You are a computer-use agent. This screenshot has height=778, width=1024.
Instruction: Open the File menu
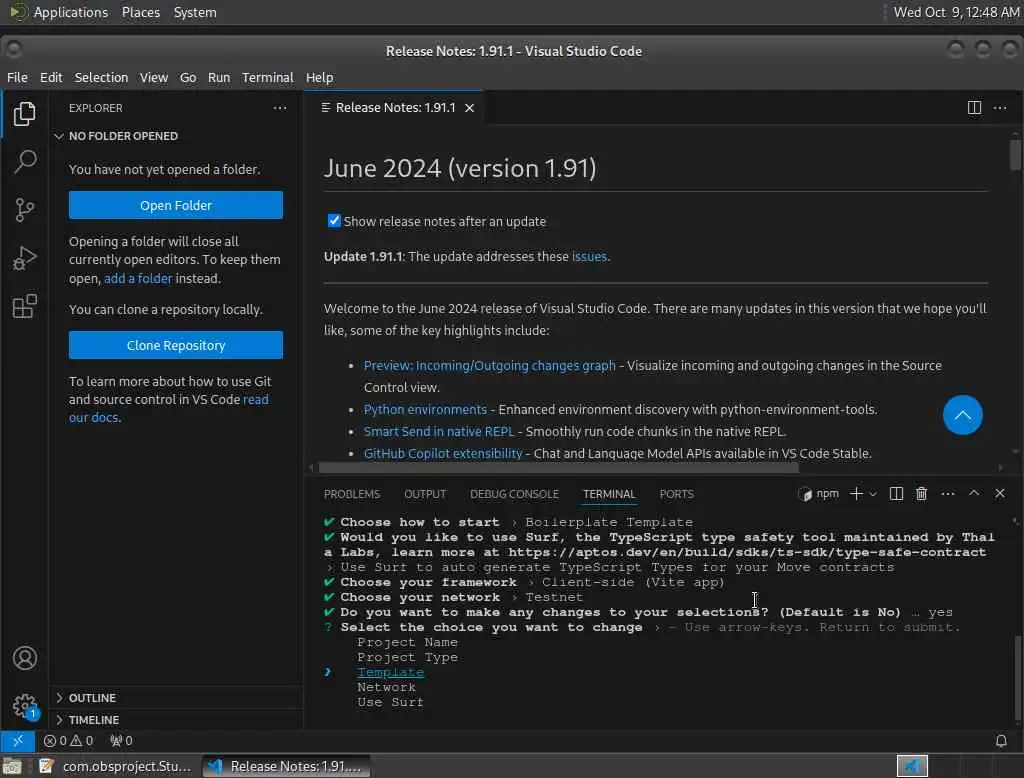point(17,77)
